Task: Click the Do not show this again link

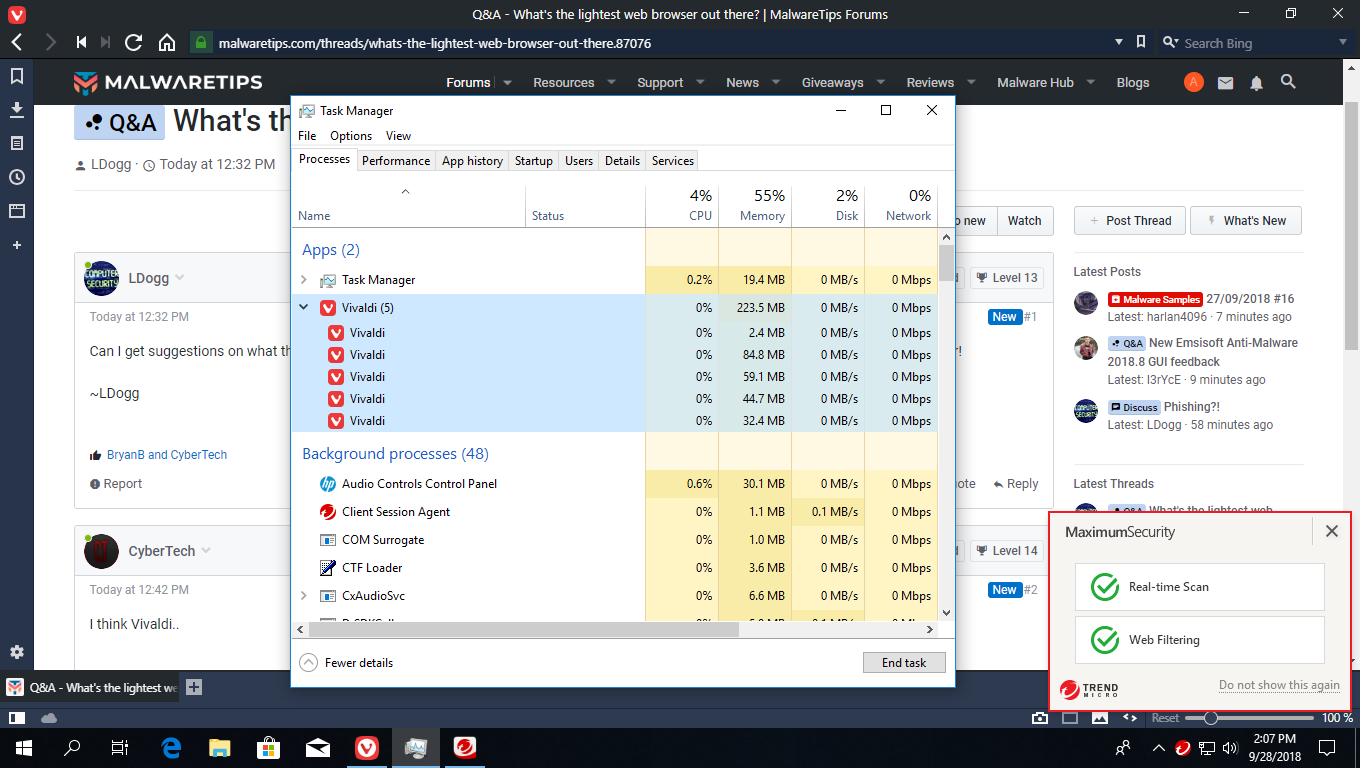Action: pos(1279,685)
